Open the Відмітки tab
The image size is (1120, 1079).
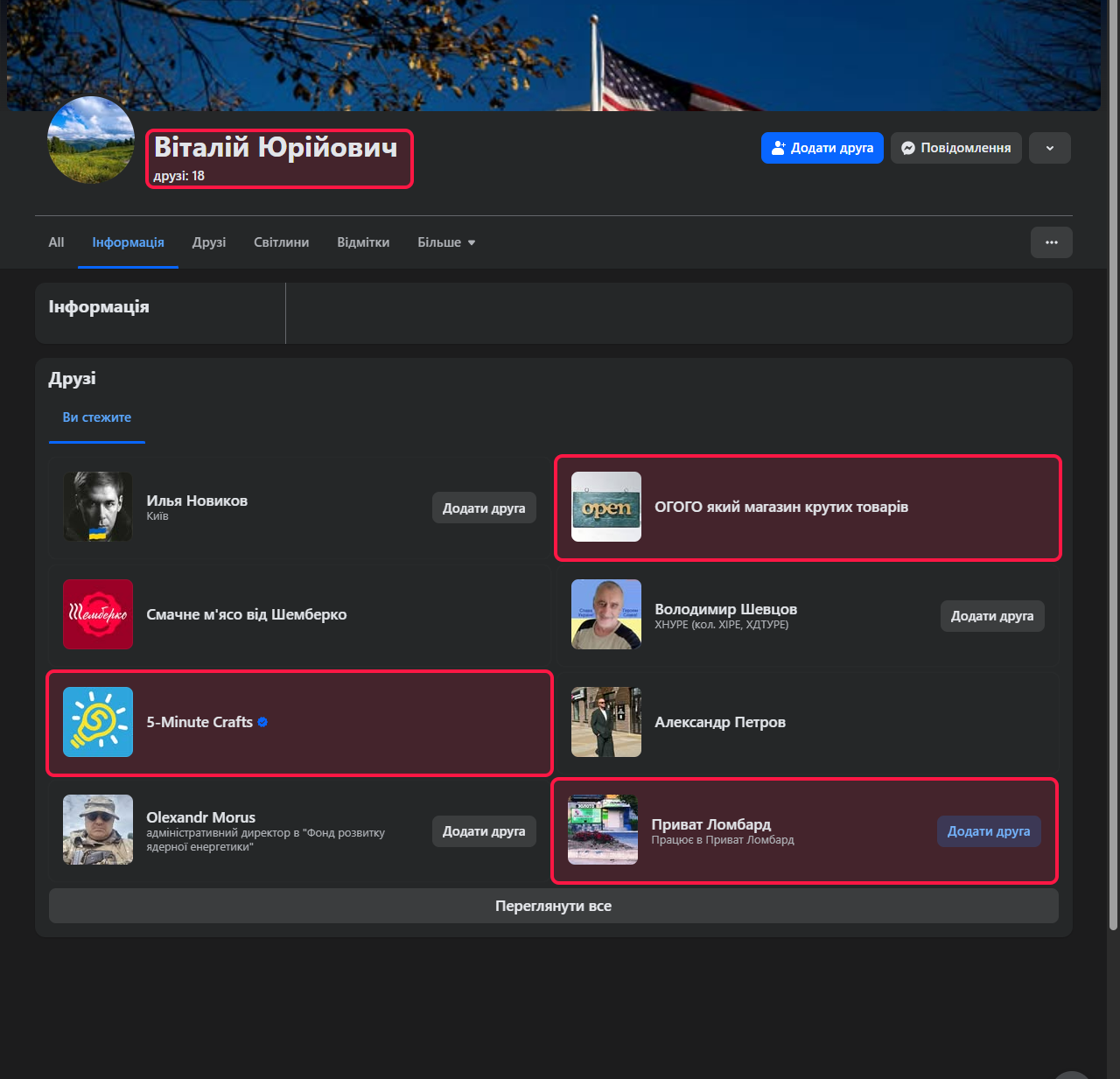click(x=363, y=242)
